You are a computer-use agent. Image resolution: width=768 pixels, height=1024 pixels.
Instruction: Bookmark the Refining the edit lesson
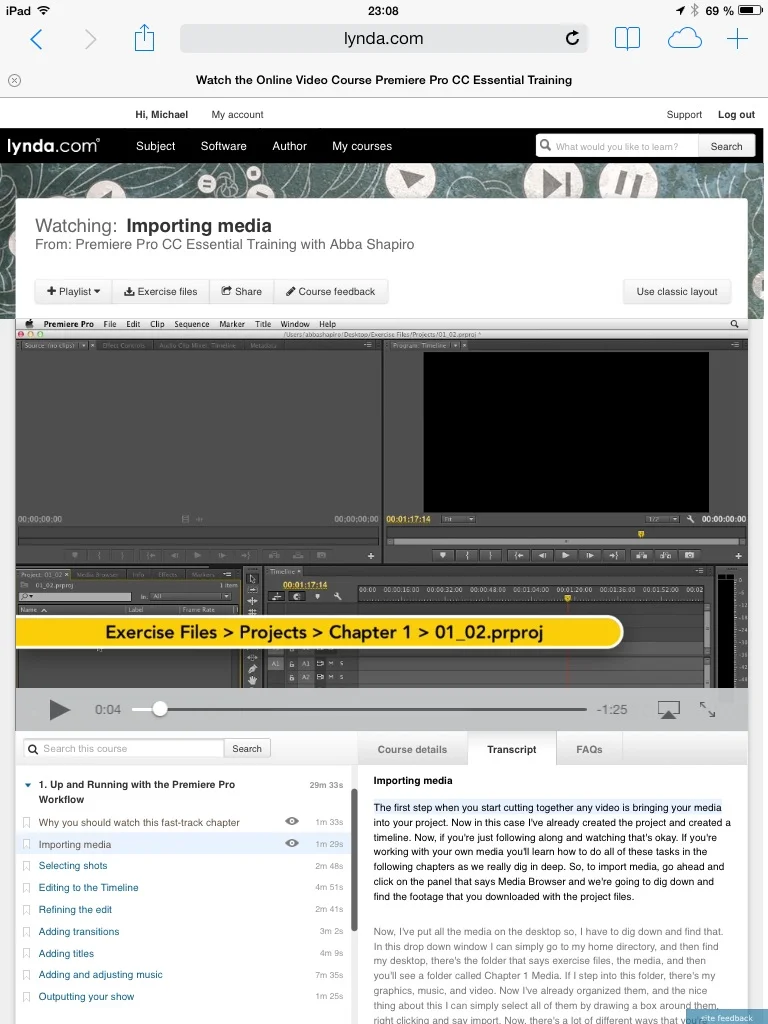26,910
